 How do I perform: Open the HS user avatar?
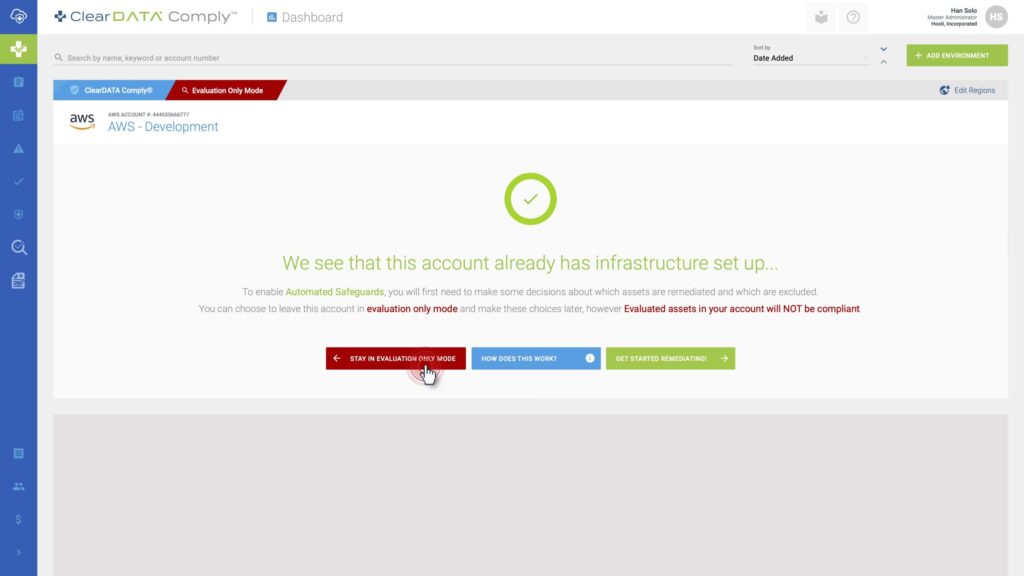coord(997,17)
